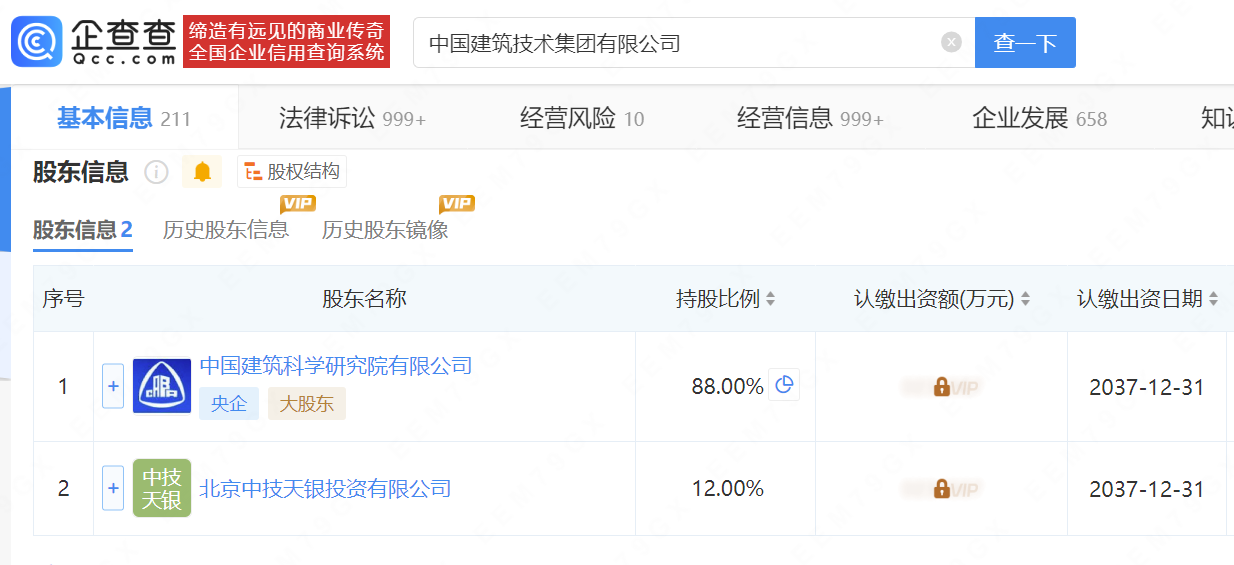Switch to the 经营风险 tab

[x=582, y=118]
